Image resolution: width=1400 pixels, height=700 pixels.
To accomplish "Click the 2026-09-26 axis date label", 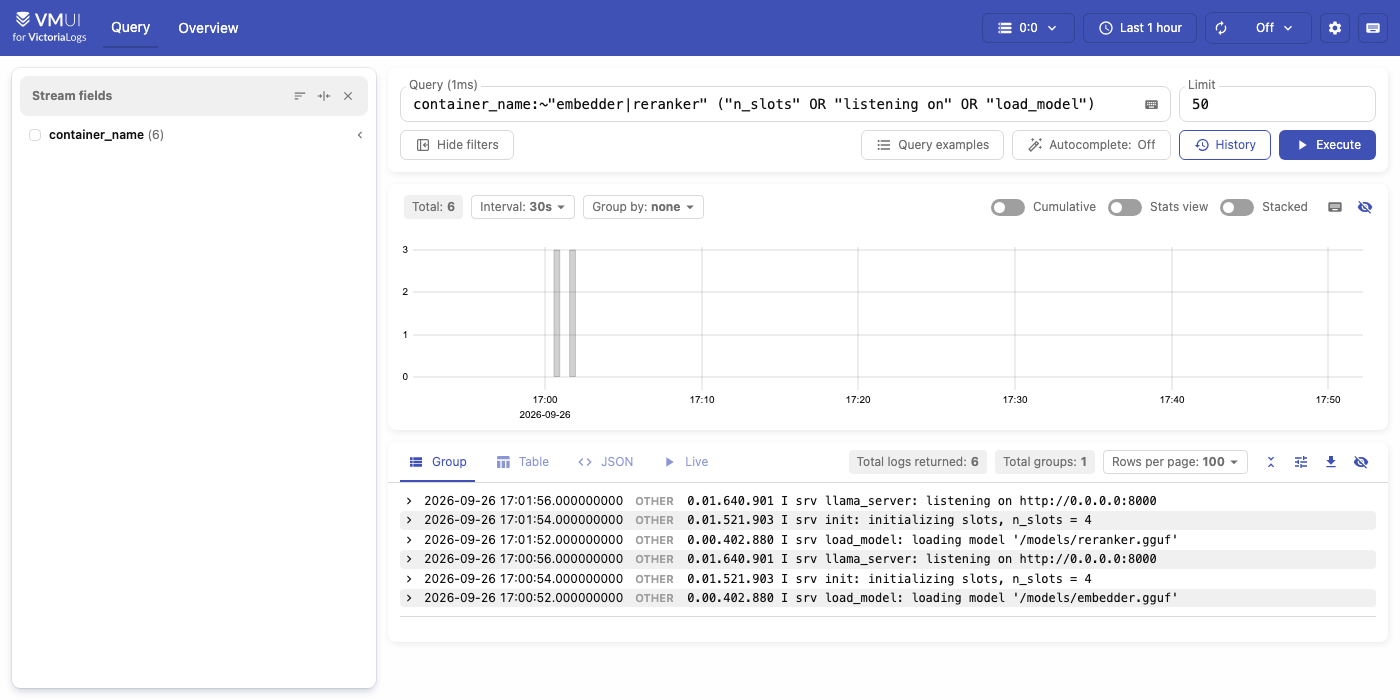I will (545, 414).
